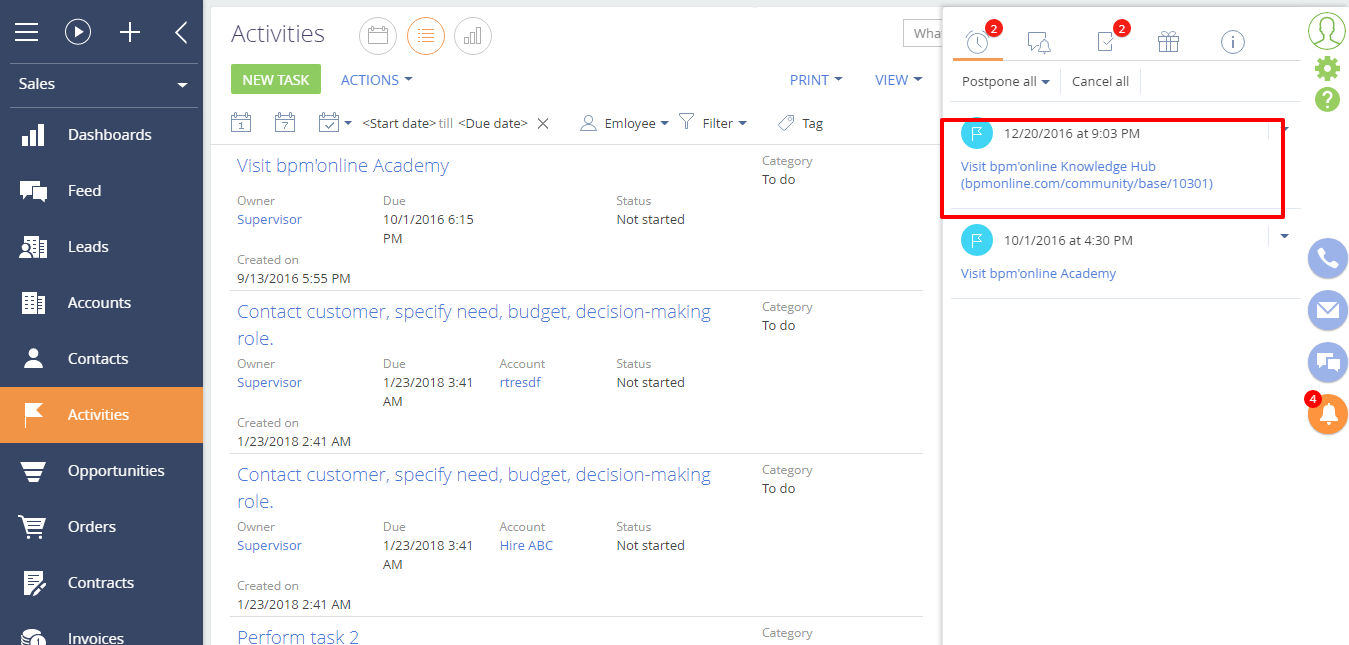Open the Feed section in the sidebar
This screenshot has width=1349, height=645.
click(84, 190)
